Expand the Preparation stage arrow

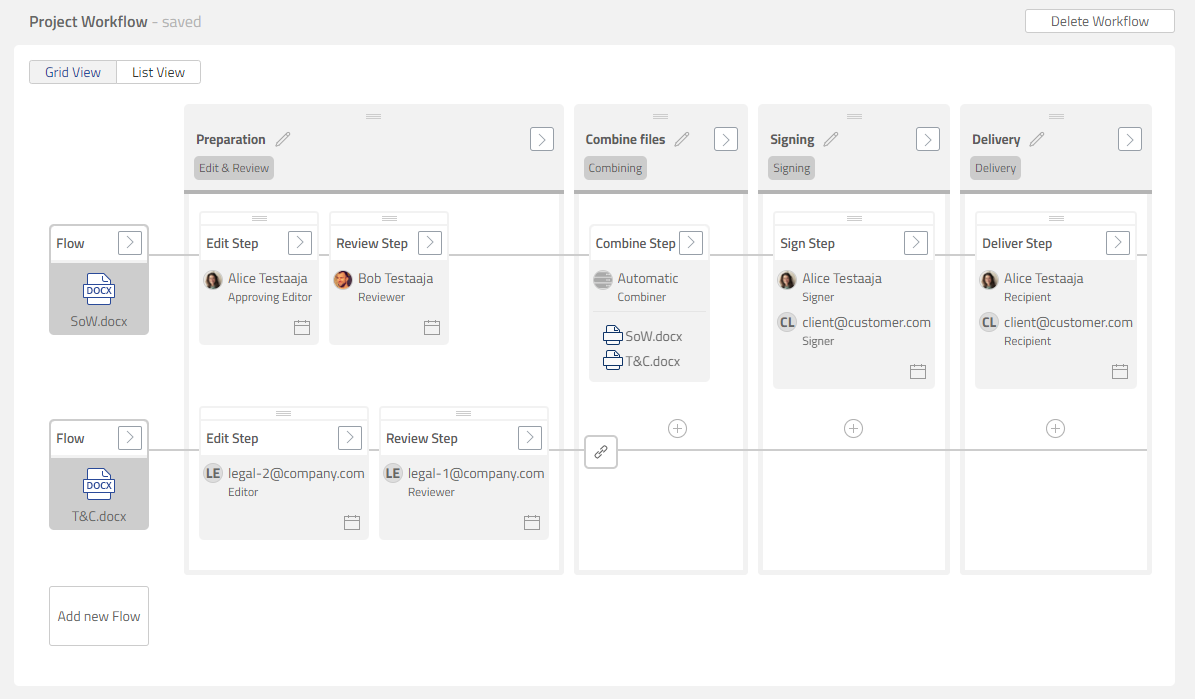[x=541, y=139]
